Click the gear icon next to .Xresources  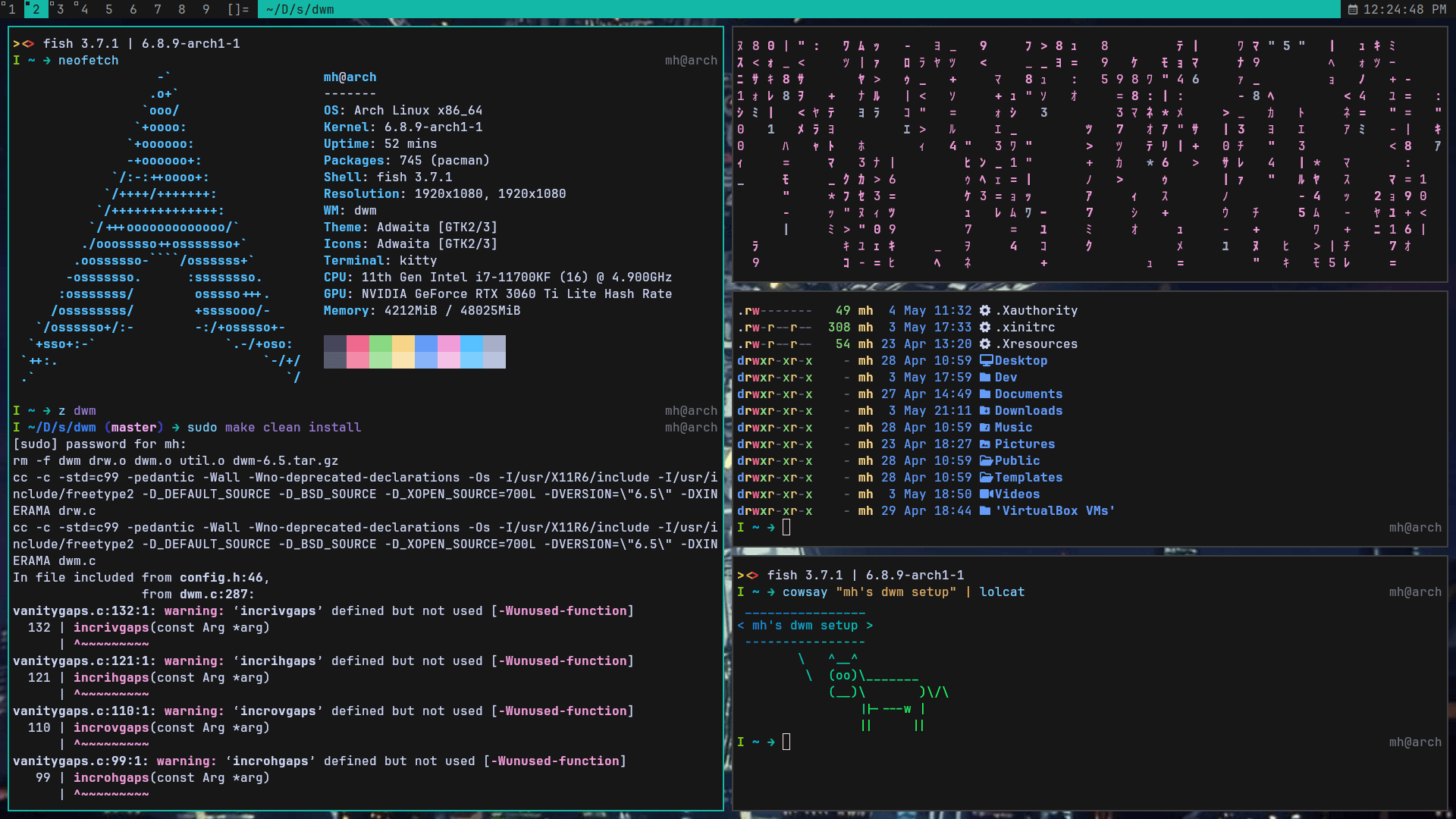point(984,344)
